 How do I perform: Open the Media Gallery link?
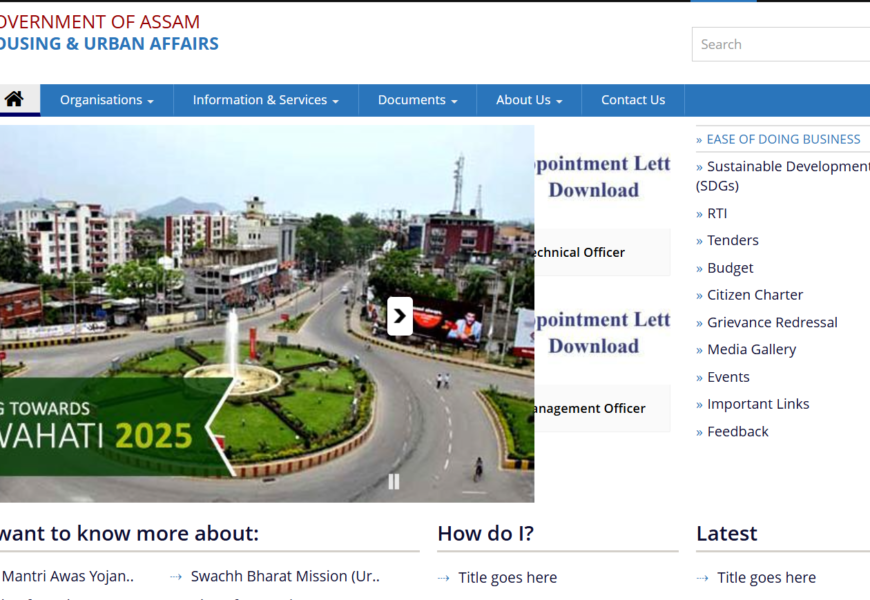[751, 349]
